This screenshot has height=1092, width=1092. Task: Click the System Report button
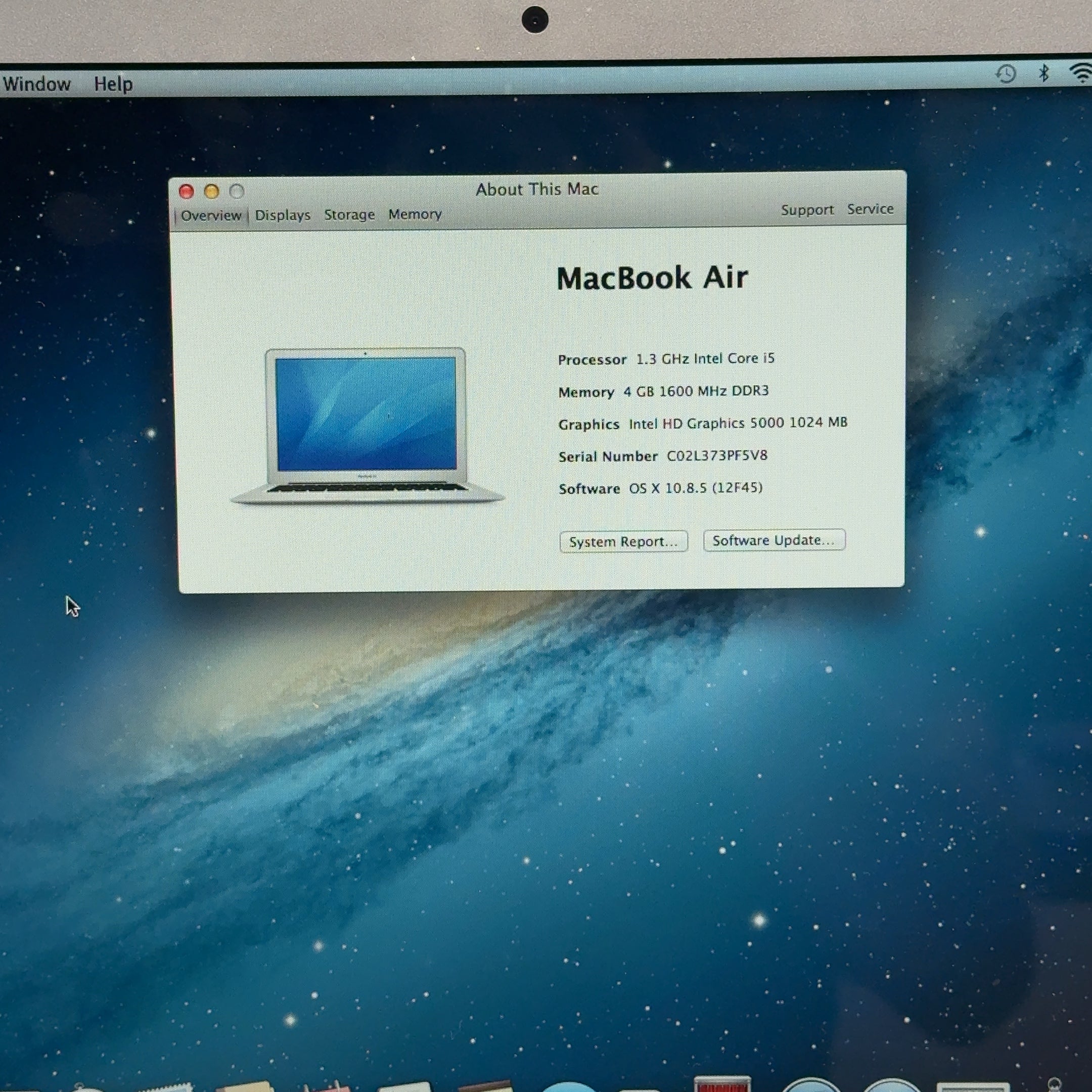[x=623, y=541]
